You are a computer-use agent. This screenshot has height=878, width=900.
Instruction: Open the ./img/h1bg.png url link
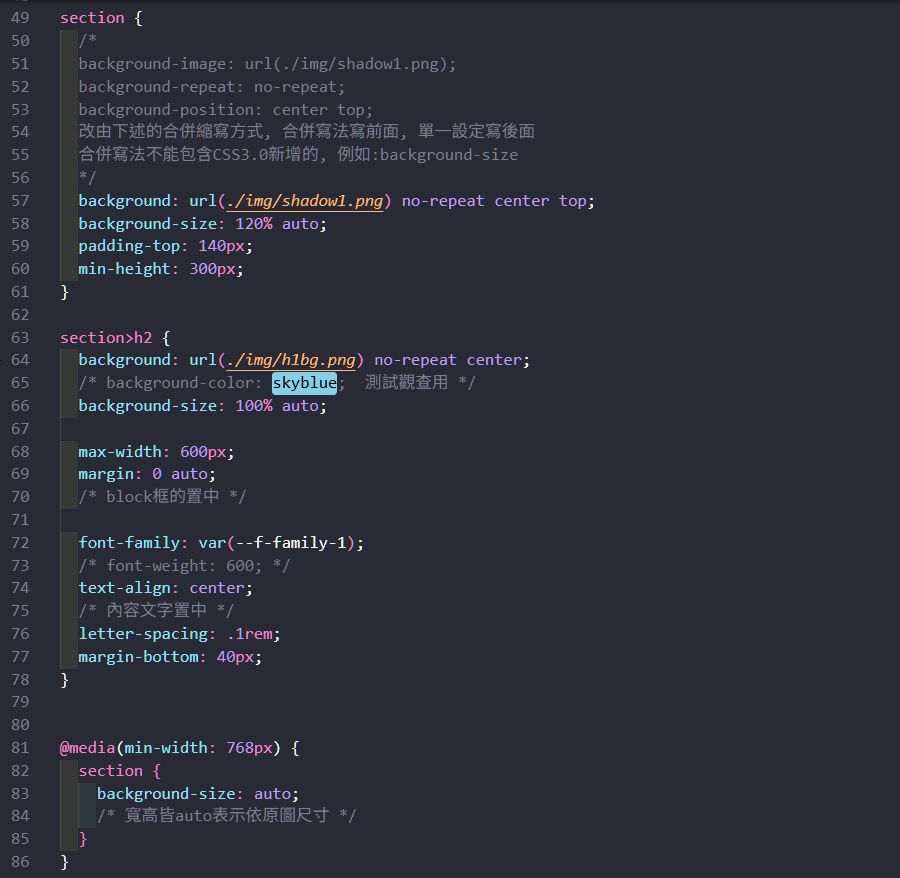coord(291,360)
